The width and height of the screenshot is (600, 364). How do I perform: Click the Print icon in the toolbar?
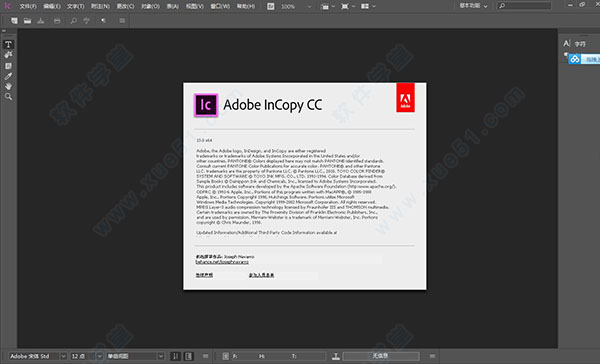(57, 21)
